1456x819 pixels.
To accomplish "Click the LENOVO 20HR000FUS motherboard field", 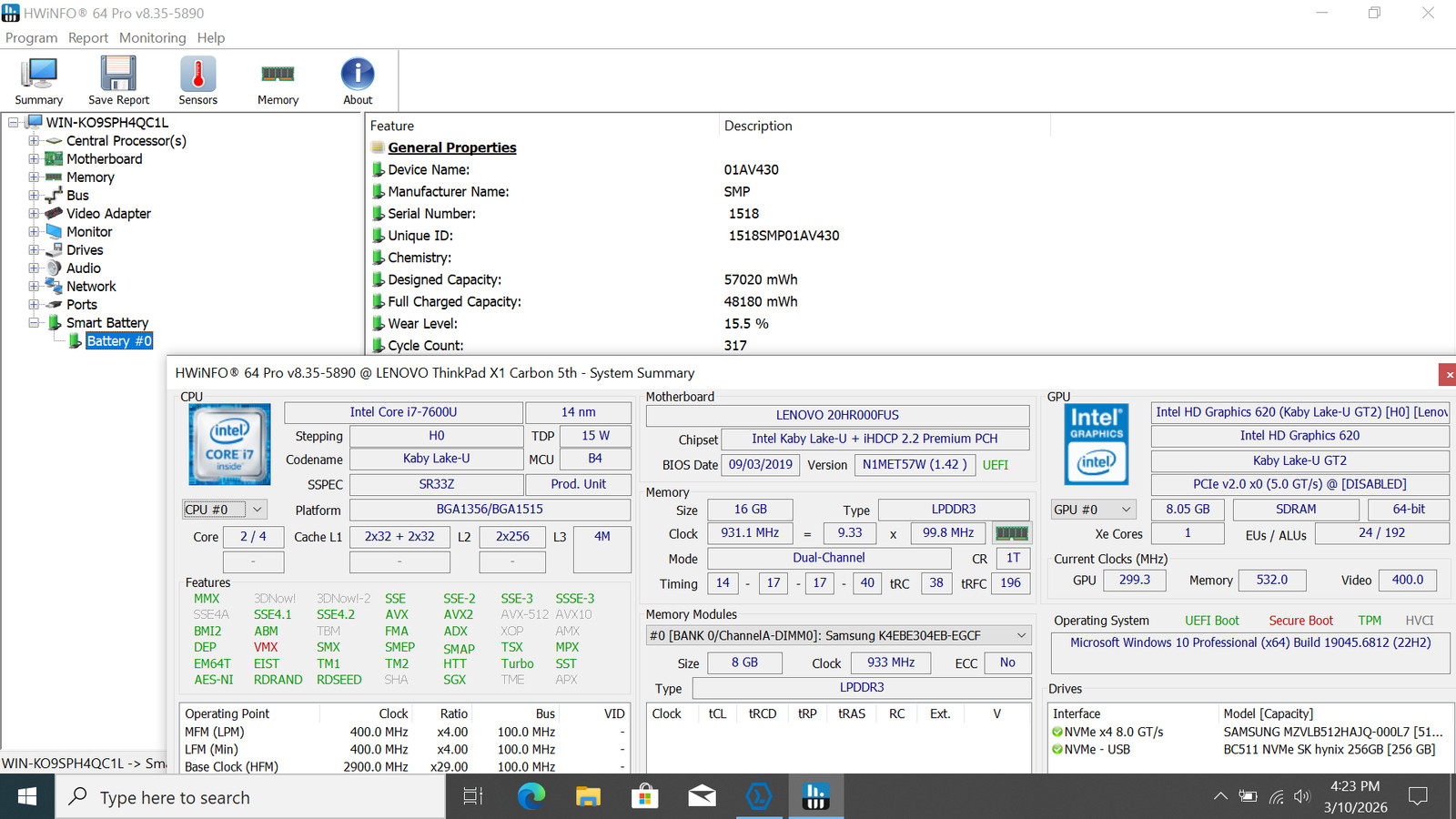I will 837,416.
